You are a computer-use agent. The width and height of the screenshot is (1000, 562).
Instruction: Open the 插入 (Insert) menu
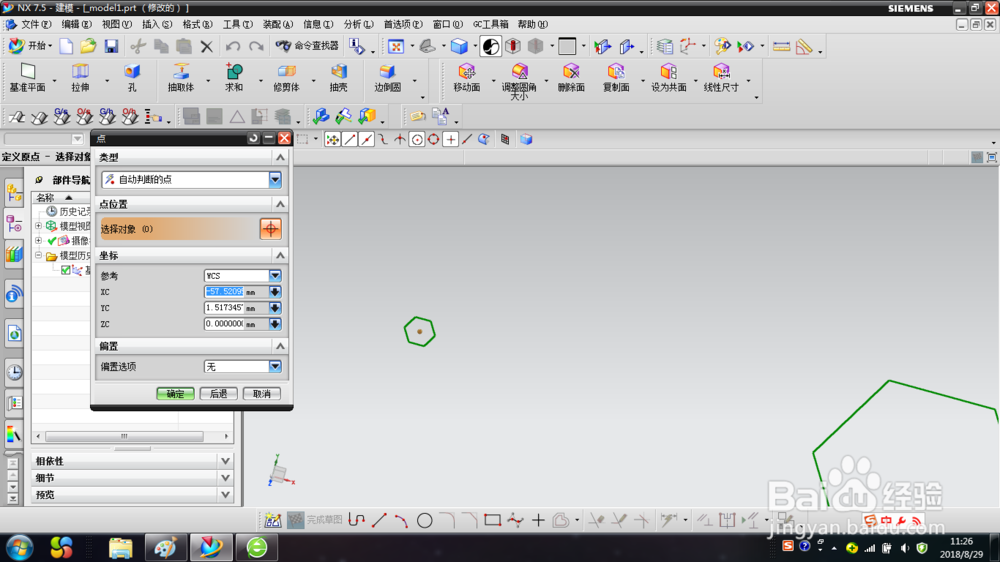tap(157, 24)
